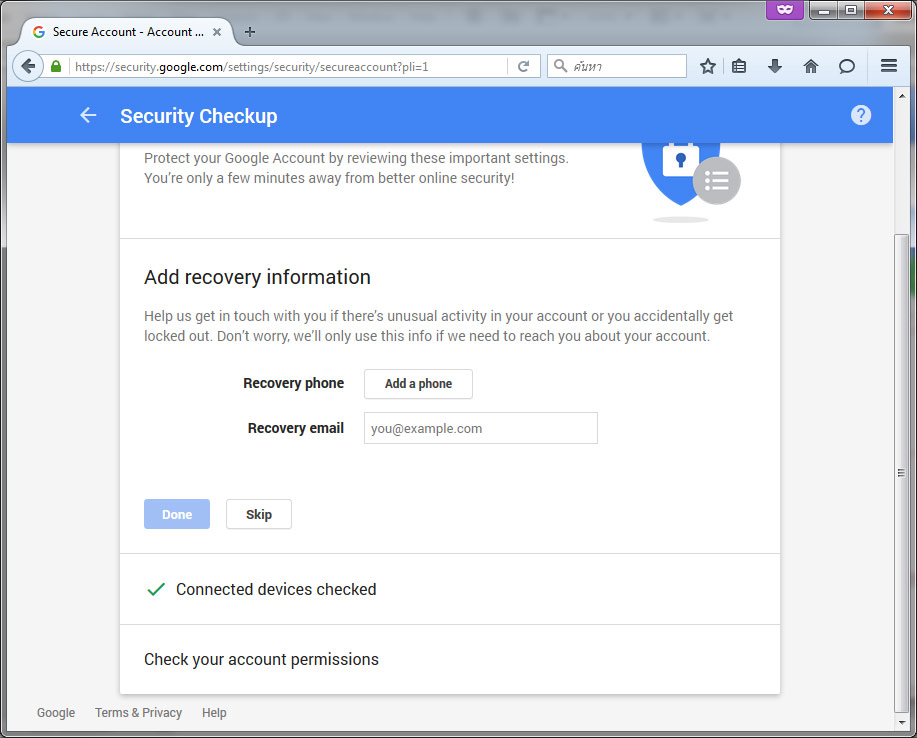Viewport: 917px width, 738px height.
Task: Click the Skip button
Action: point(259,515)
